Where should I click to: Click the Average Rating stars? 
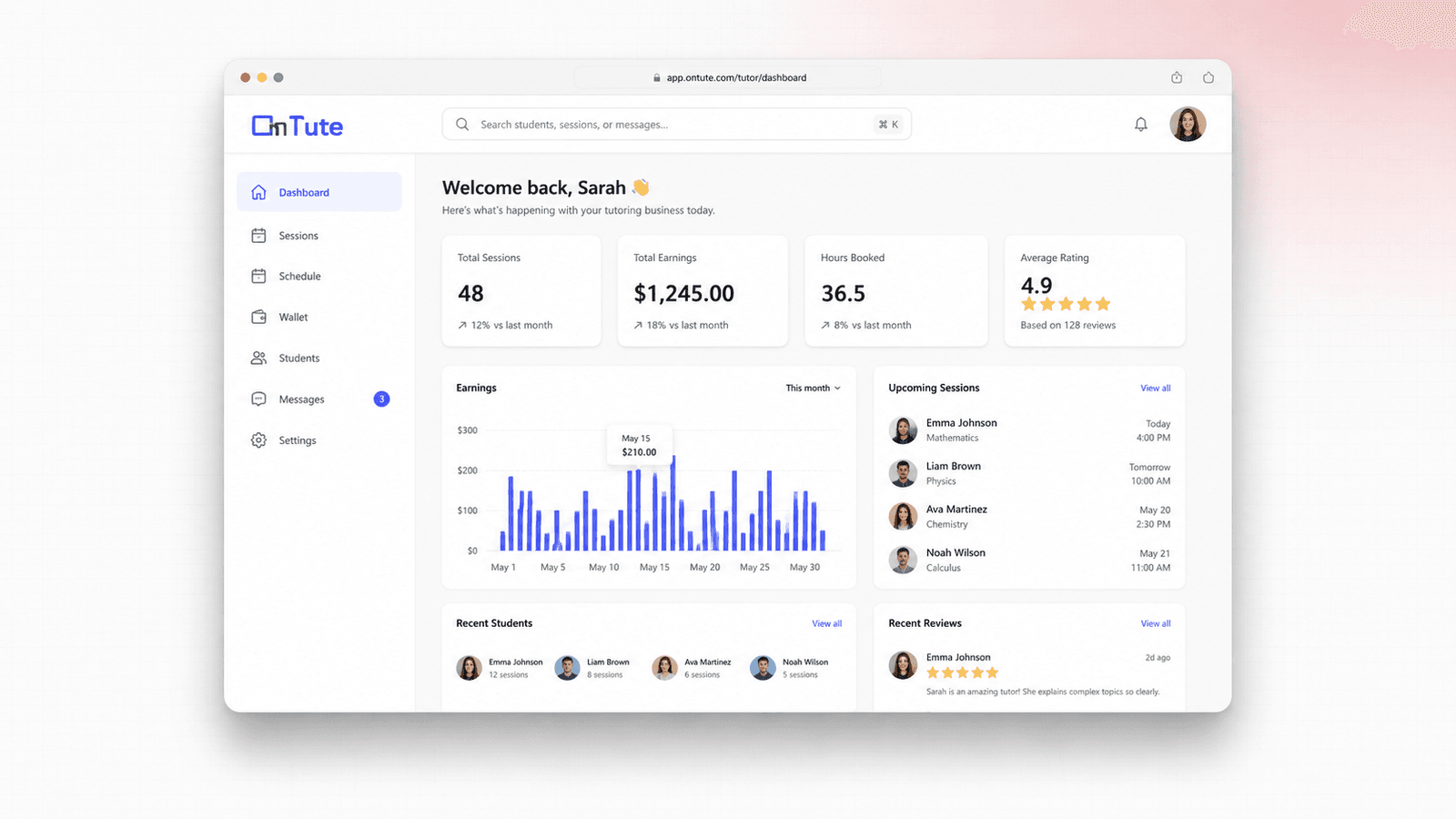[1066, 304]
